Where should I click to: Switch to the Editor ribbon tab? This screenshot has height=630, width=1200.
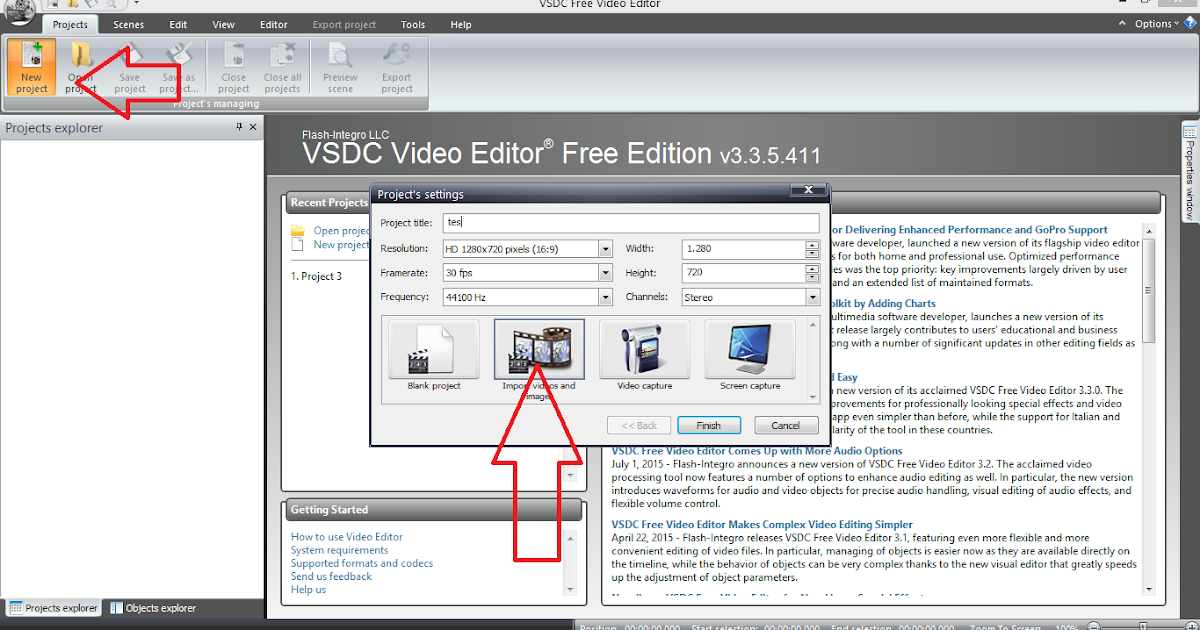[x=274, y=24]
